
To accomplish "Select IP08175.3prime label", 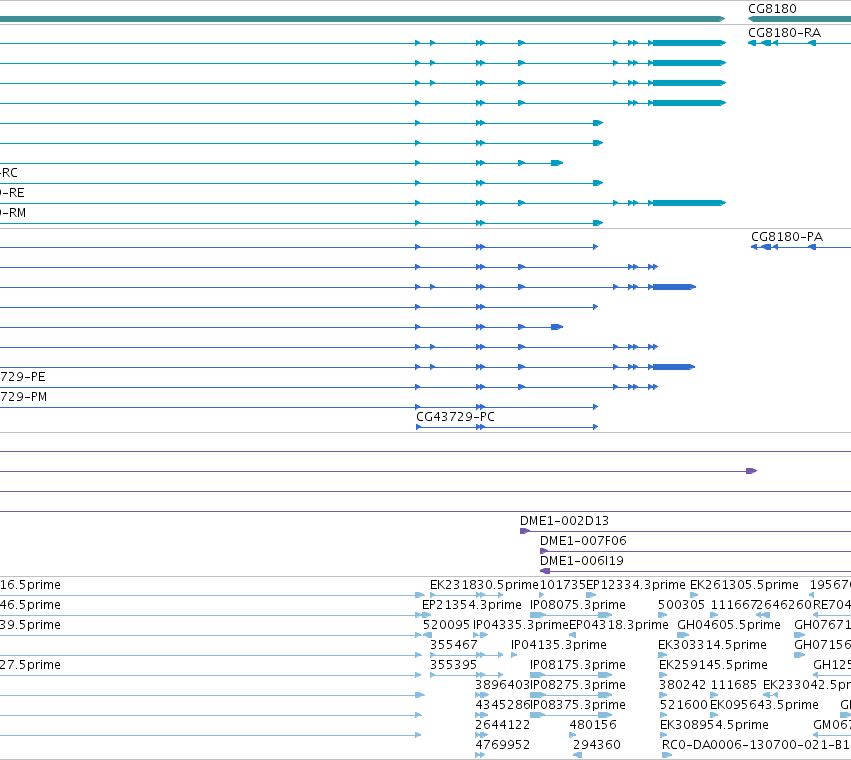I will click(x=577, y=665).
